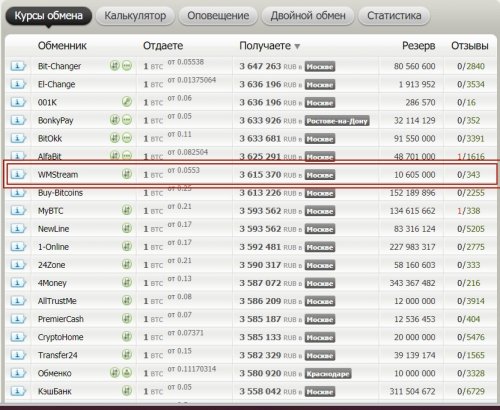Open info icon for WMStream
500x410 pixels.
click(18, 174)
